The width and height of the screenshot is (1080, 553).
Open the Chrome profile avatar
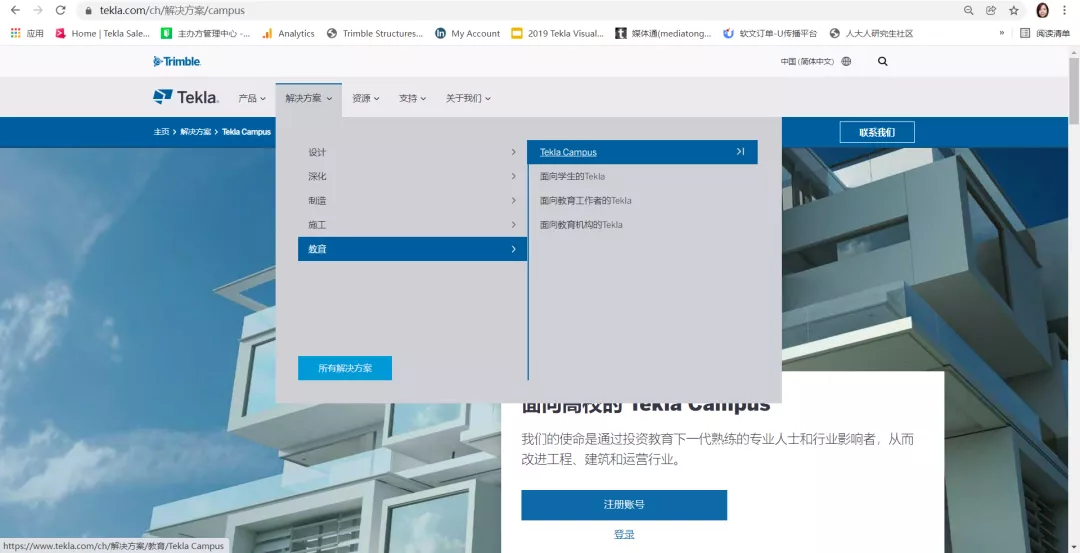click(1042, 10)
